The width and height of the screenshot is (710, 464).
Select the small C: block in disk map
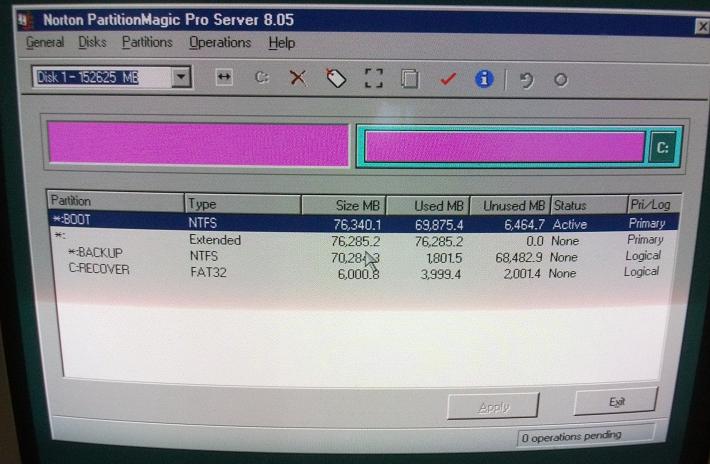point(662,148)
